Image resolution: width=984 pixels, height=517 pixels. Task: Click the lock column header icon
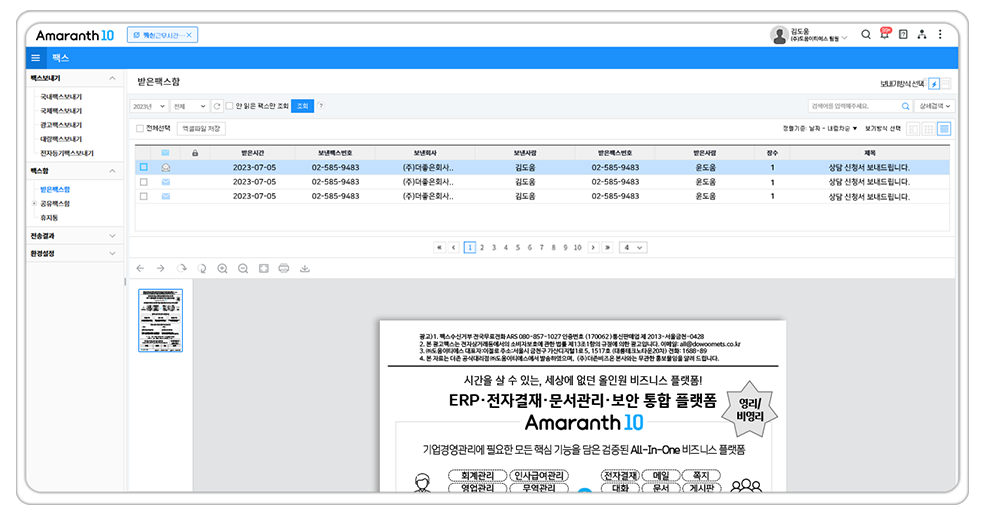tap(195, 153)
